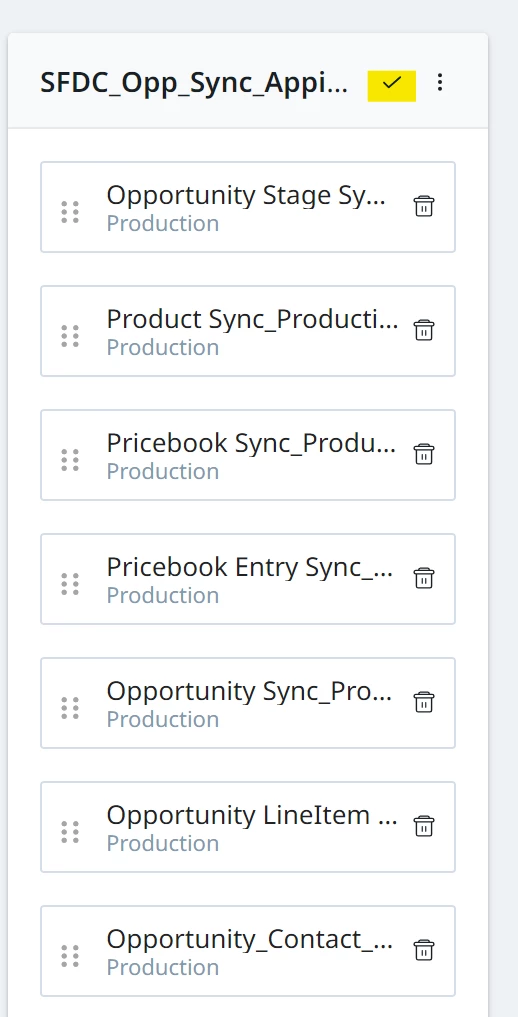Screen dimensions: 518x1017
Task: Remove the Pricebook Sync_Production entry
Action: [x=424, y=454]
